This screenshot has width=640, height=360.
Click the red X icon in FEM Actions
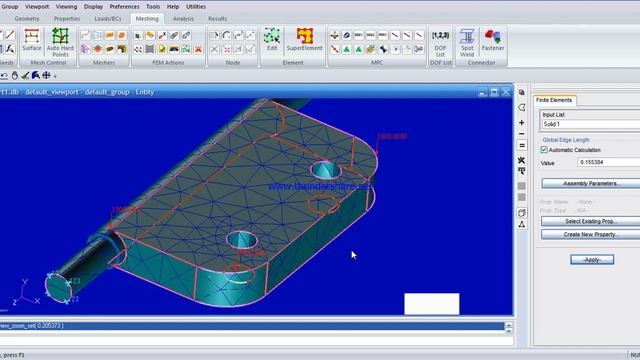pos(198,49)
